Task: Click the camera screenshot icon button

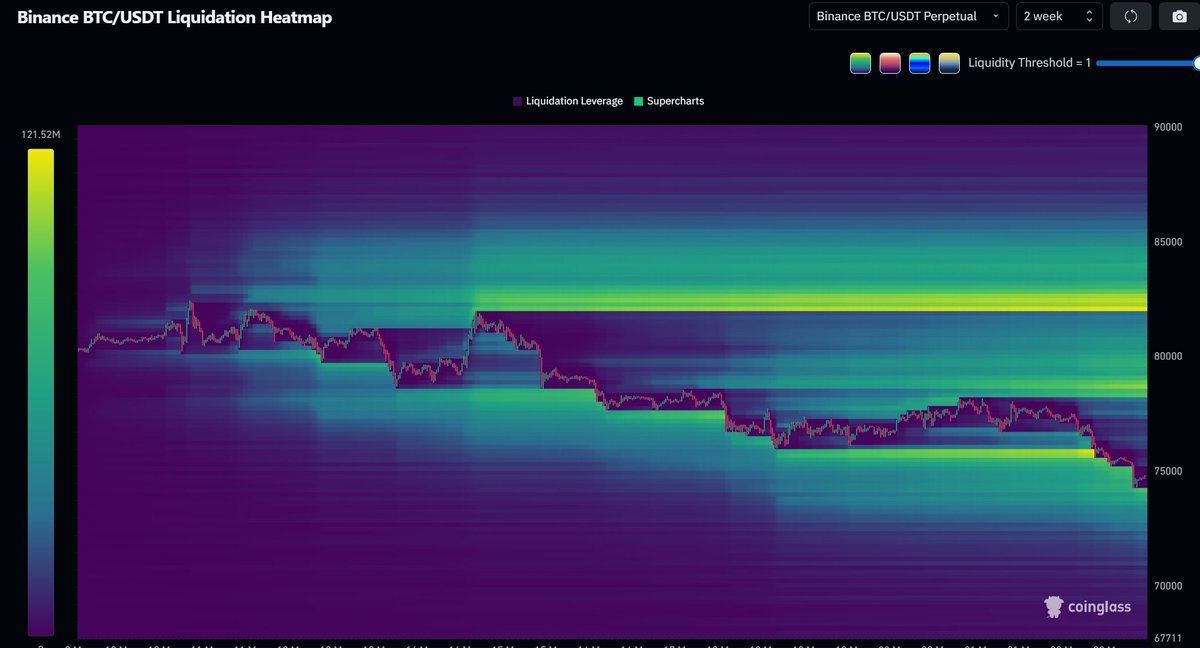Action: [x=1178, y=16]
